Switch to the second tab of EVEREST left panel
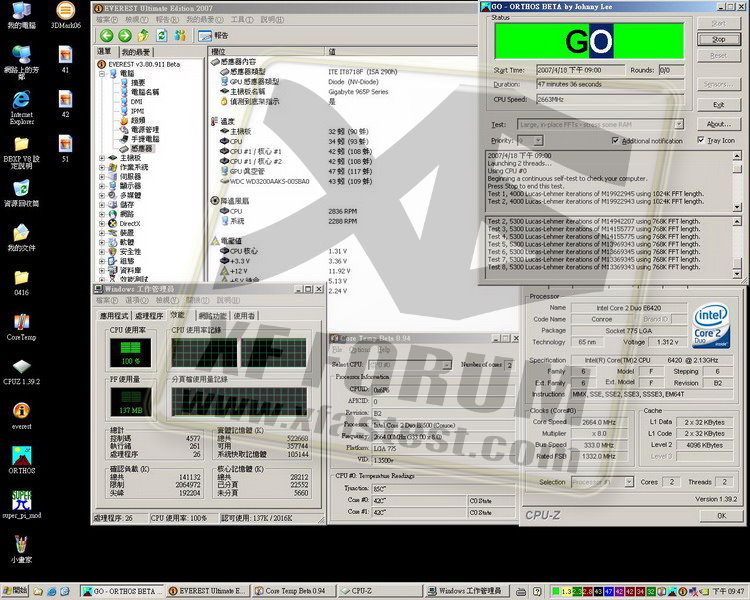 [x=136, y=52]
